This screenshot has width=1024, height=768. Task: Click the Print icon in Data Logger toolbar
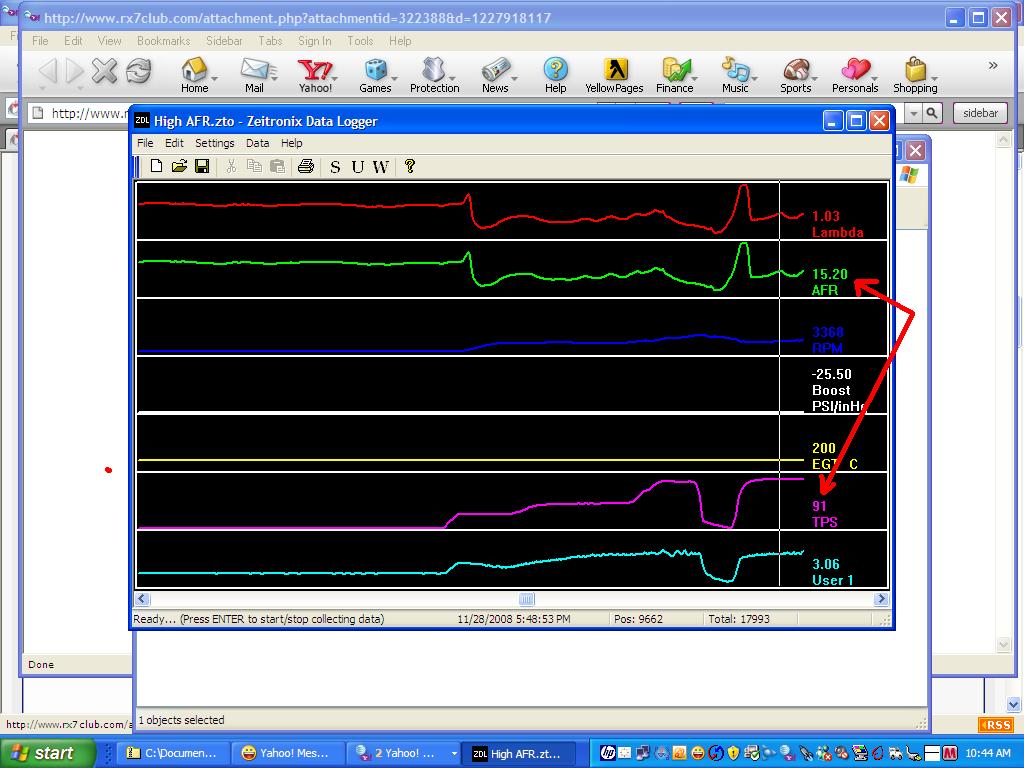306,166
